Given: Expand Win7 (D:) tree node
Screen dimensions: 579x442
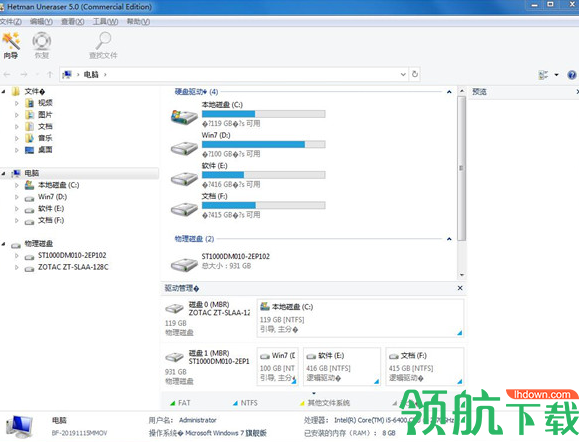Looking at the screenshot, I should pos(17,197).
